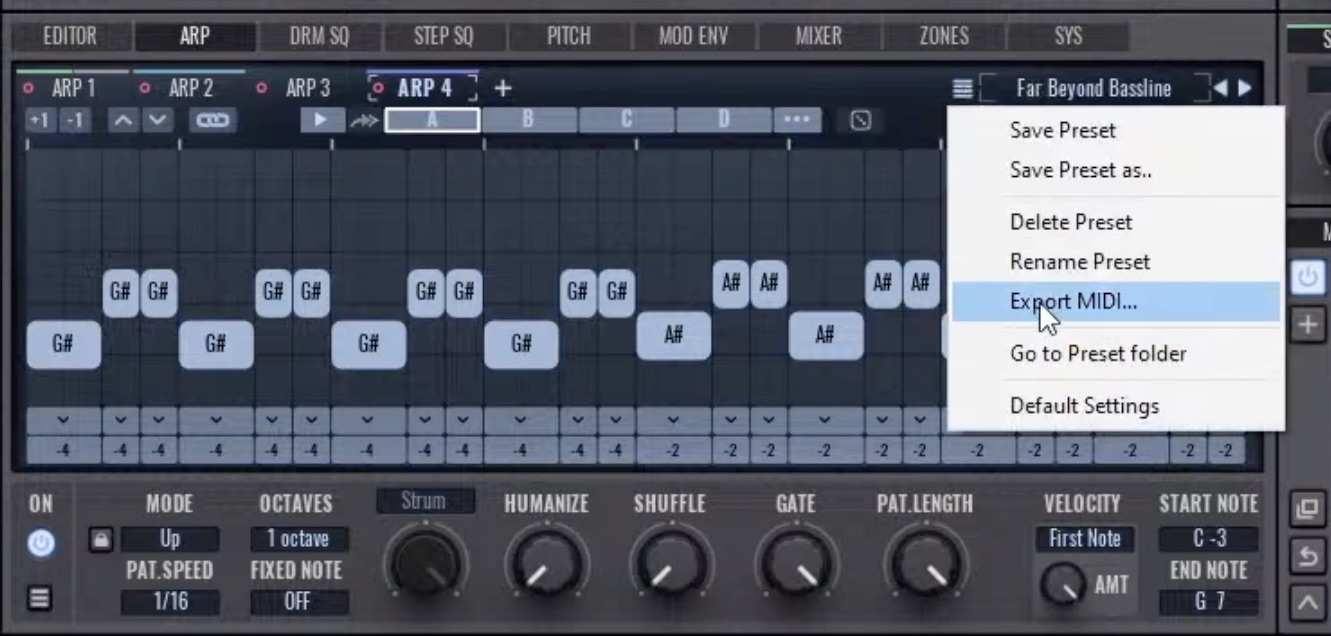Click the plus icon on the right sidebar
Viewport: 1331px width, 636px height.
(1307, 324)
